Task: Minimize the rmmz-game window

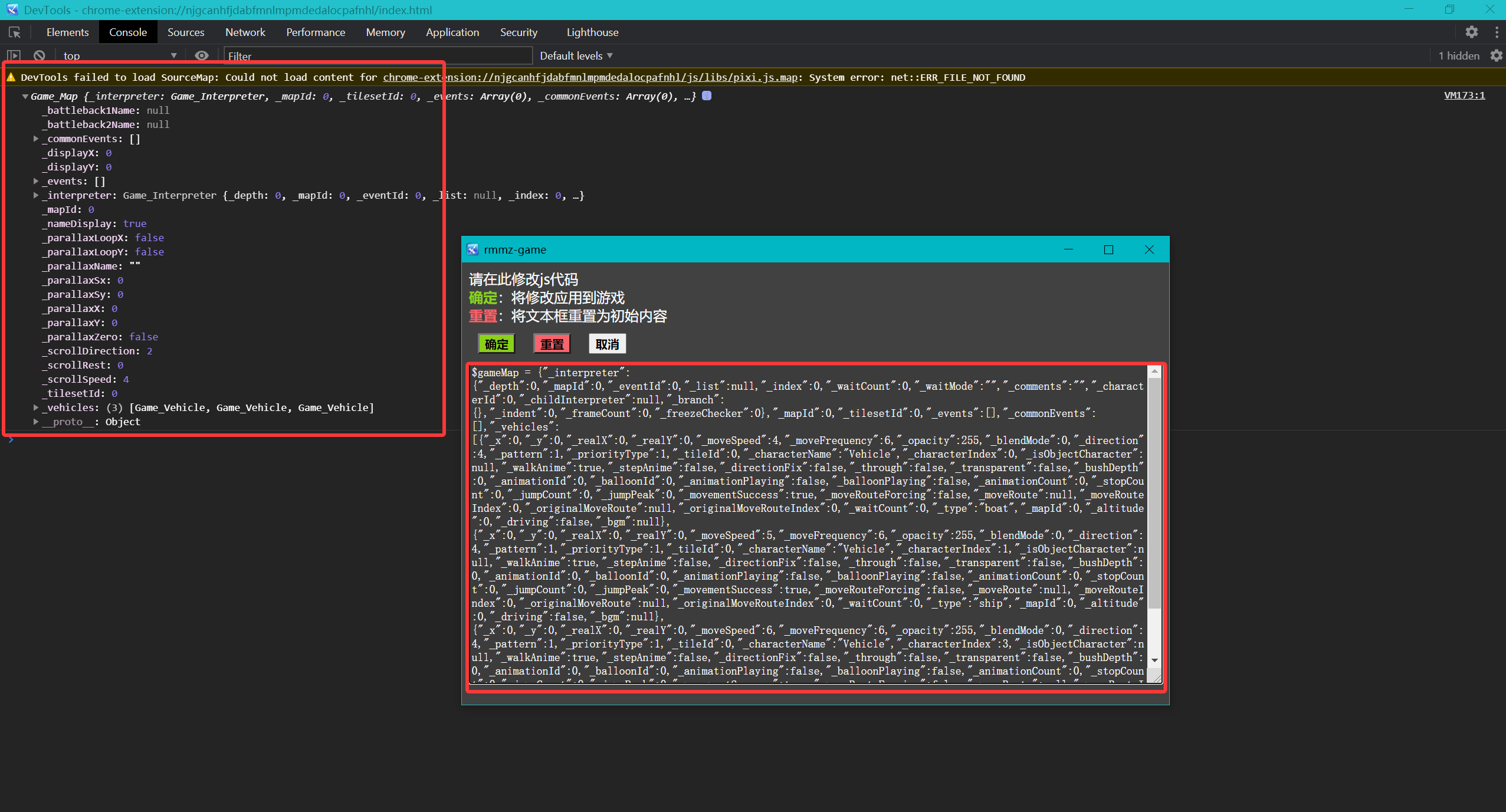Action: click(x=1068, y=249)
